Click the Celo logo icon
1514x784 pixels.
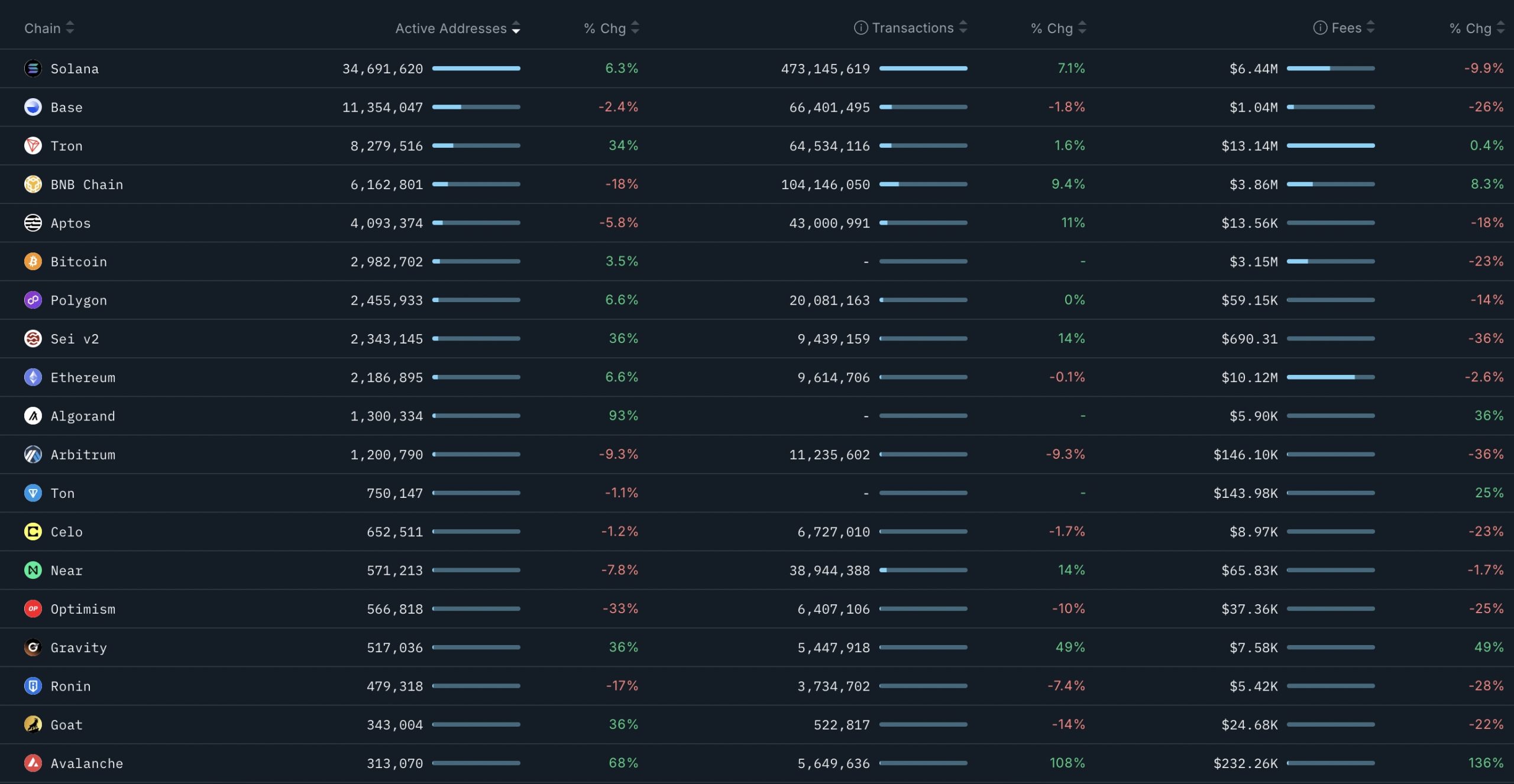coord(33,532)
